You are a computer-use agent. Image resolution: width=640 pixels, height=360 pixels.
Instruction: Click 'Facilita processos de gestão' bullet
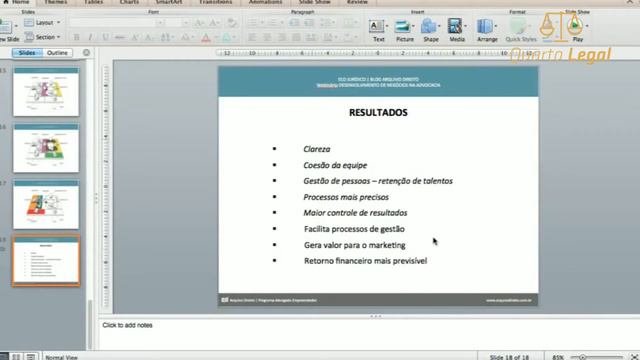(354, 229)
